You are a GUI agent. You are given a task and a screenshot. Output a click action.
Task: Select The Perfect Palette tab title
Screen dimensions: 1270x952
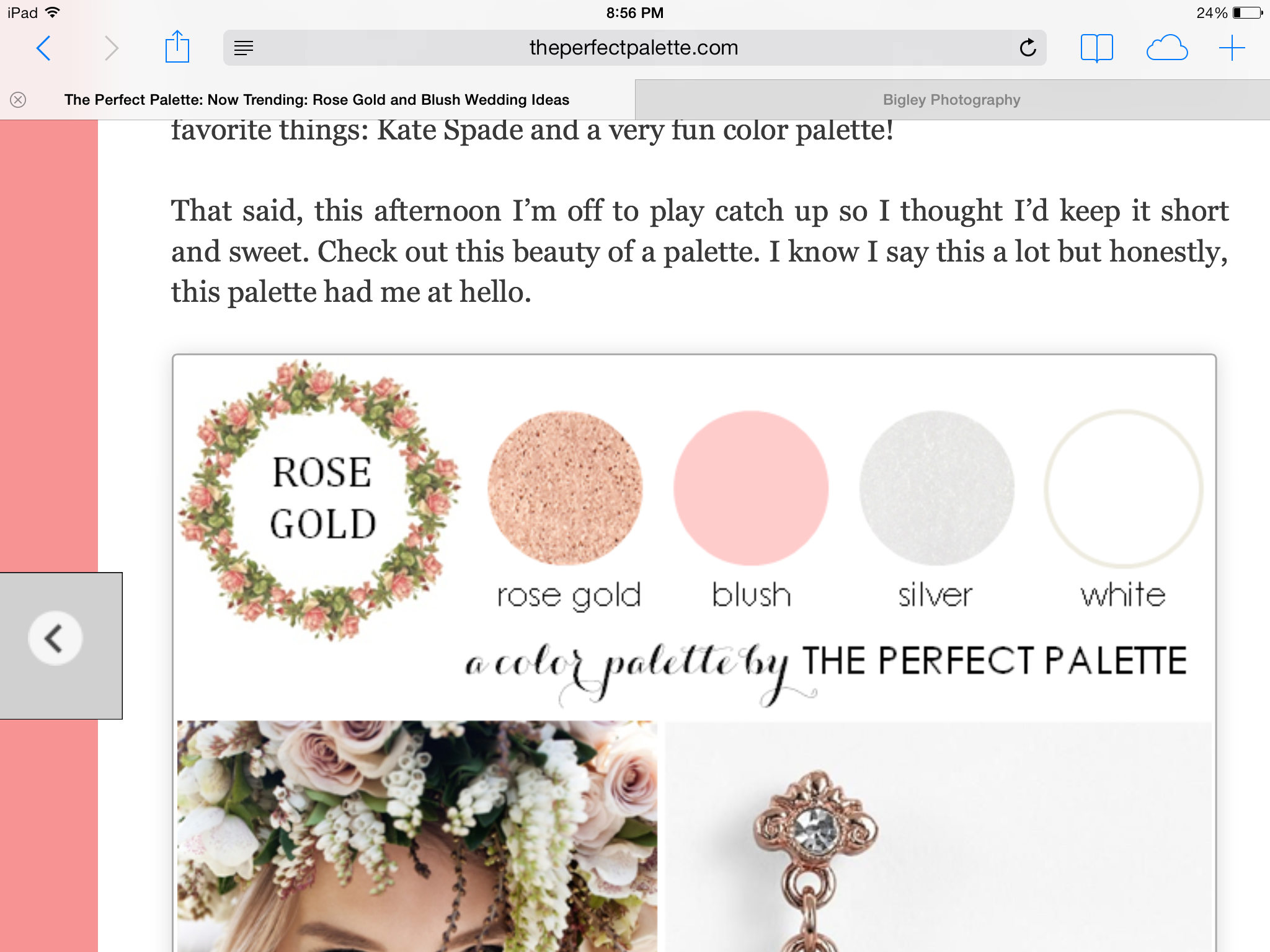(317, 100)
